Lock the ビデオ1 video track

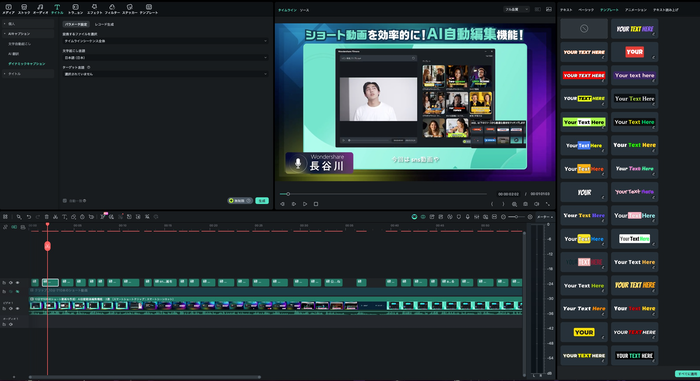pyautogui.click(x=4, y=309)
